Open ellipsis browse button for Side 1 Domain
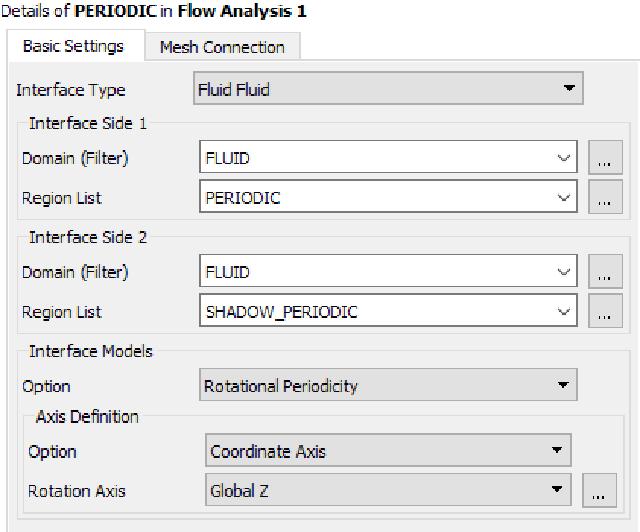640x532 pixels. 602,158
